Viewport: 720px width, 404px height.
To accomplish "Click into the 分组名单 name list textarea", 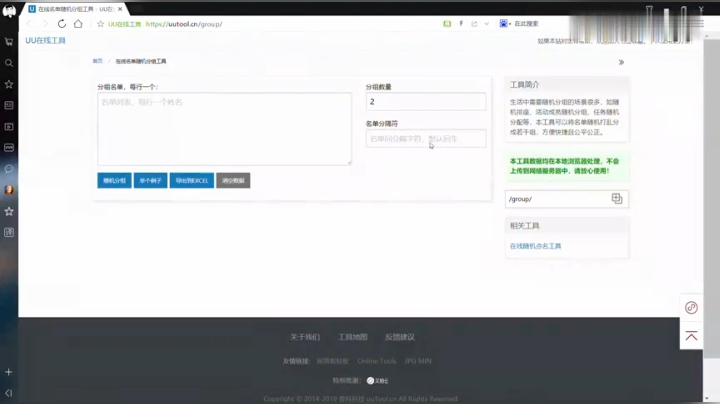I will click(225, 129).
